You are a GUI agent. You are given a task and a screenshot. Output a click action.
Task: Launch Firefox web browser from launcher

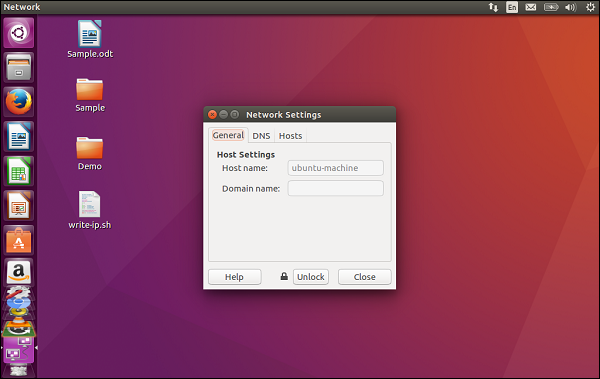click(19, 102)
